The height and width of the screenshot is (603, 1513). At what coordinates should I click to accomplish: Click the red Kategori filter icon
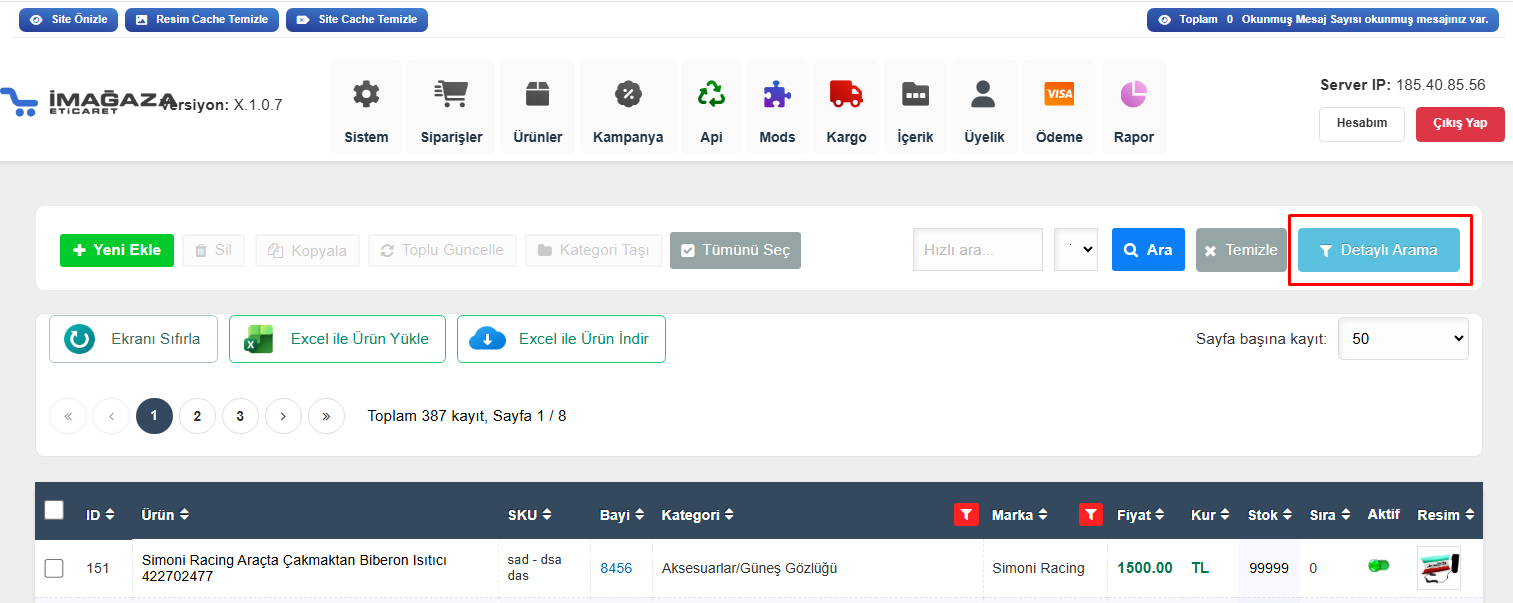(x=965, y=515)
